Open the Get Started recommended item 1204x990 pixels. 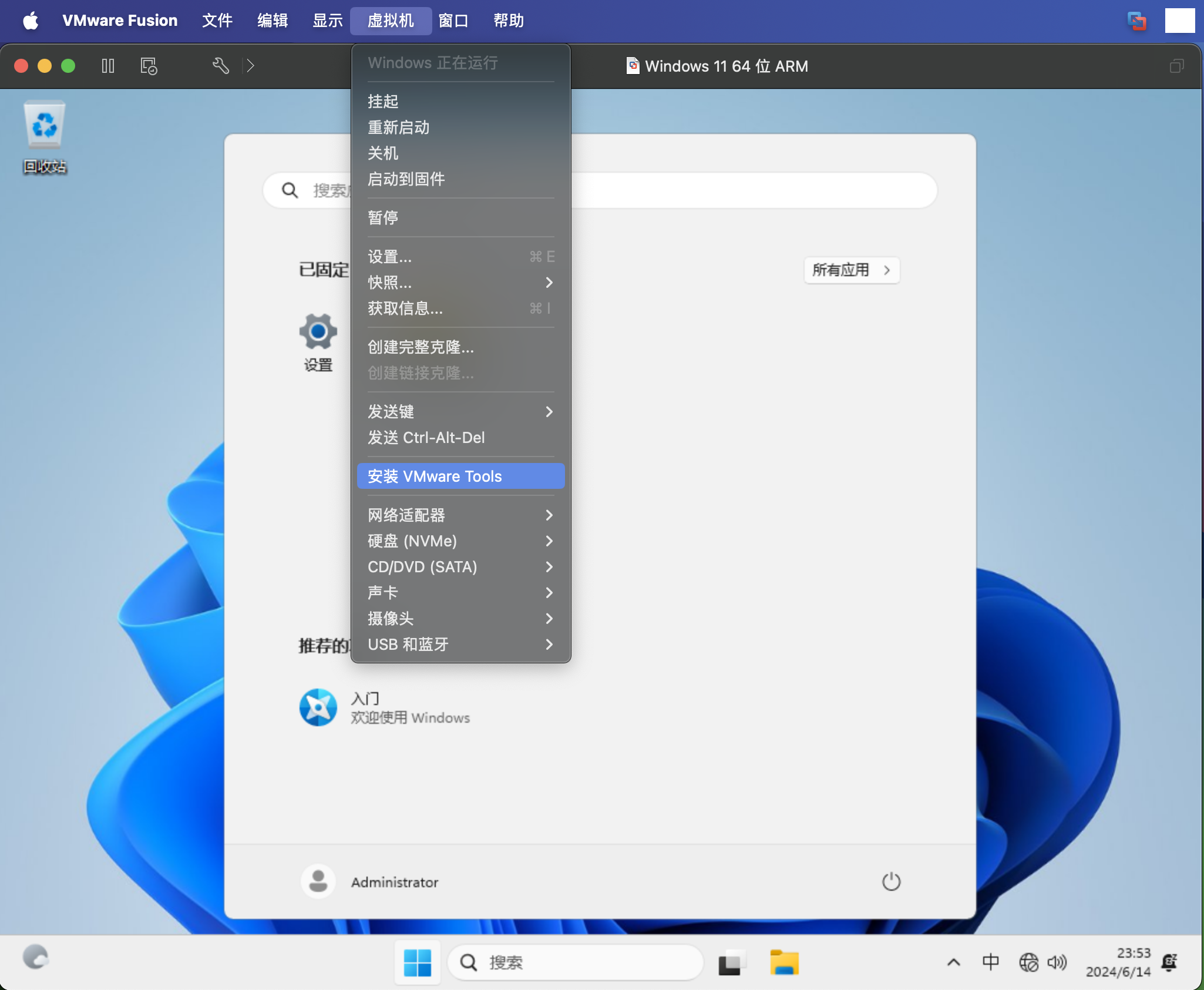pos(385,707)
